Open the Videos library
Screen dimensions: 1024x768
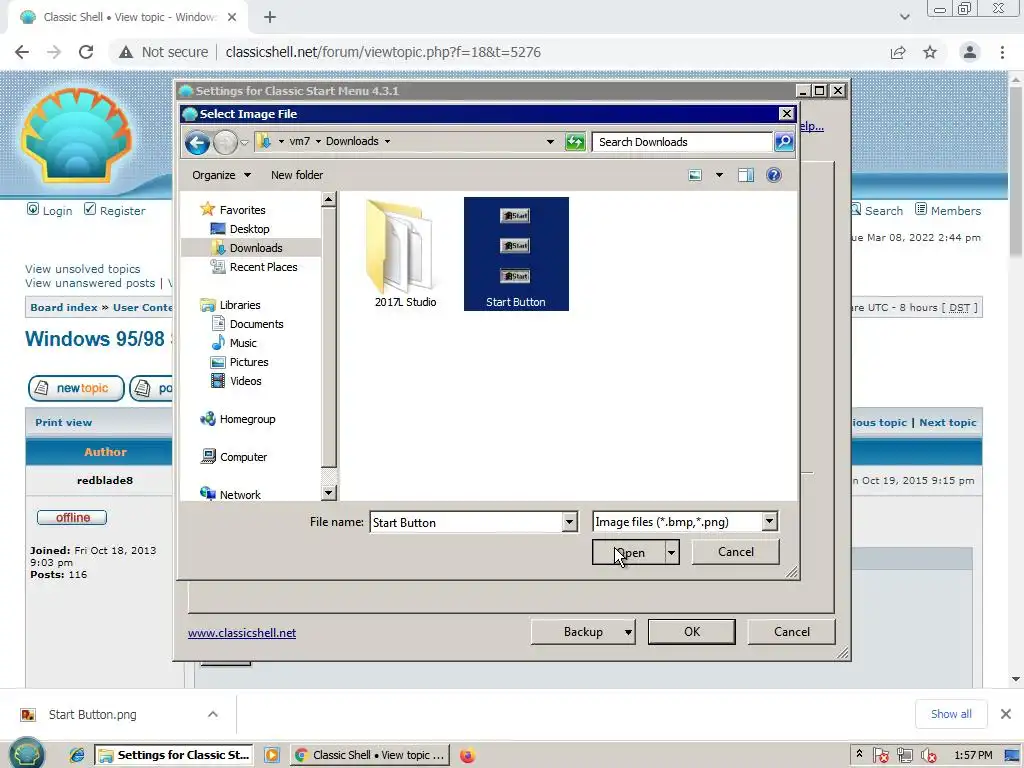click(246, 380)
